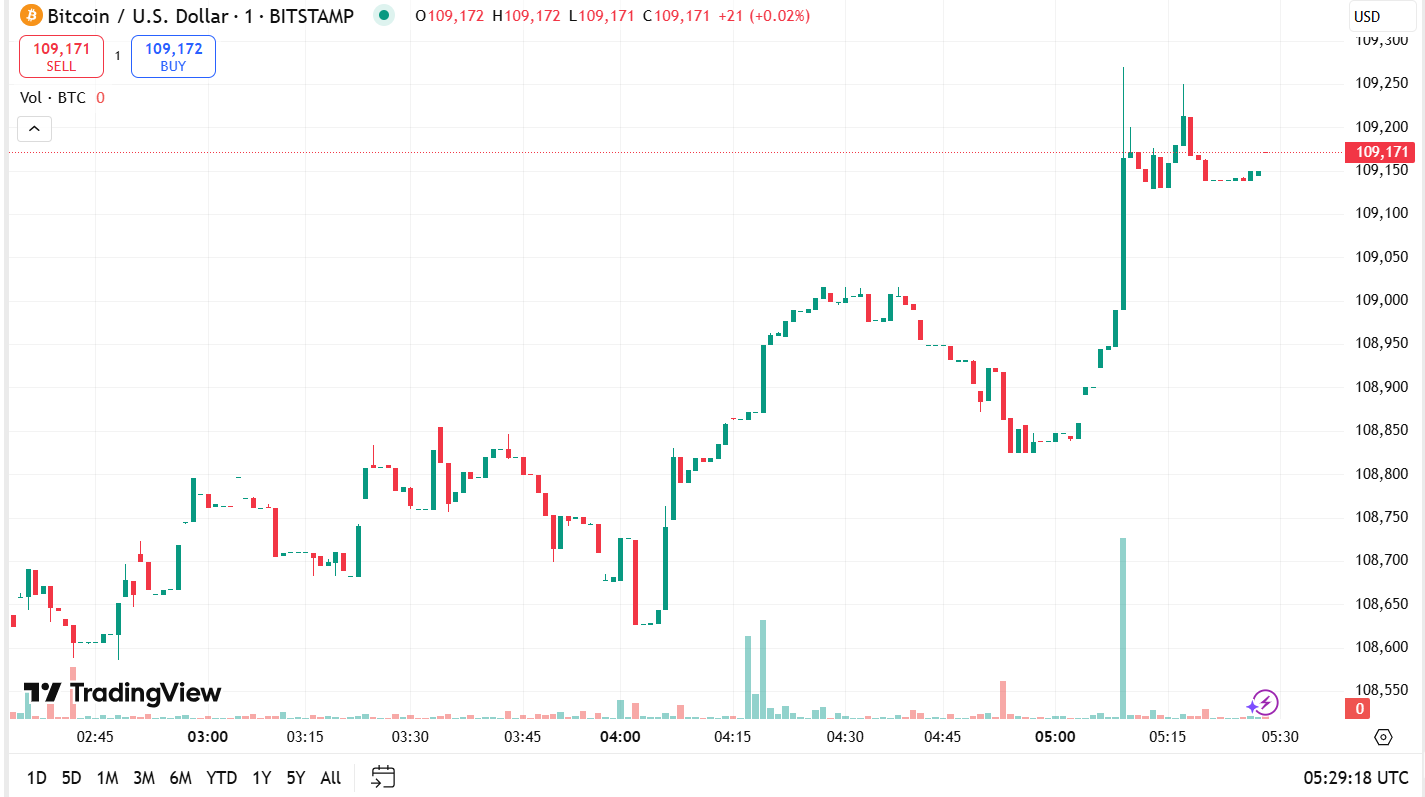
Task: Click the 108,600 price axis label
Action: click(x=1382, y=647)
